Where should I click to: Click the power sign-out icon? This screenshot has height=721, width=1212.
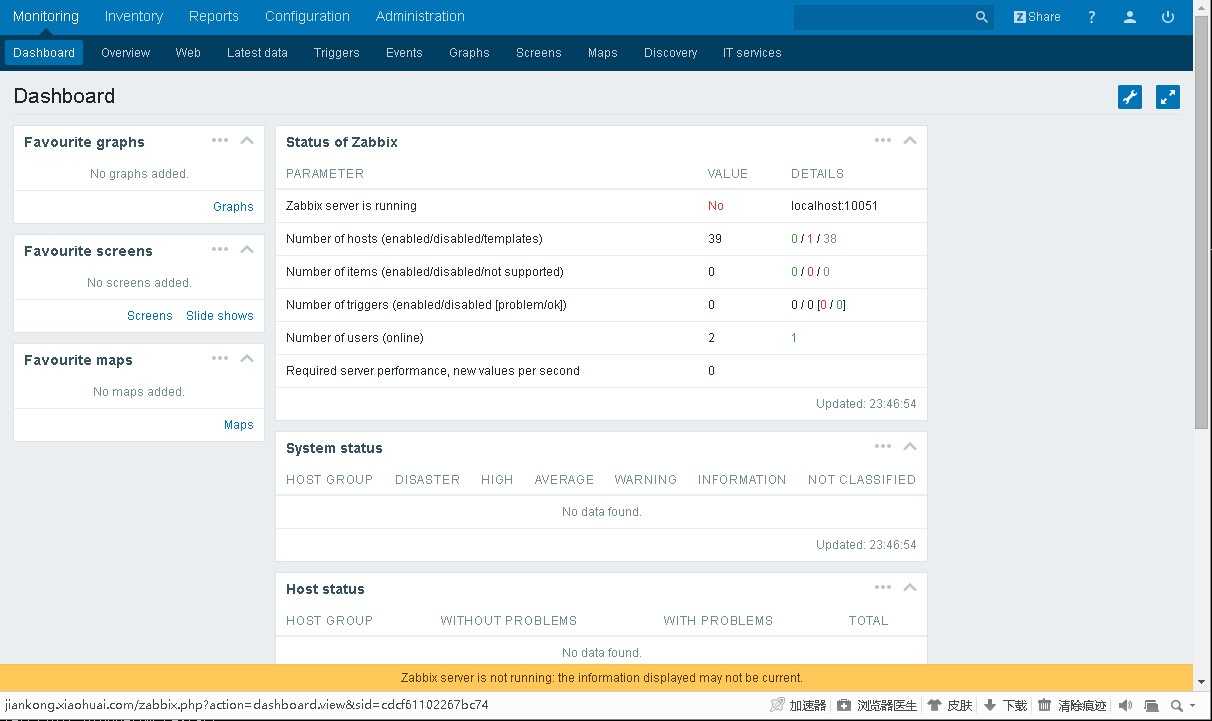click(1168, 17)
